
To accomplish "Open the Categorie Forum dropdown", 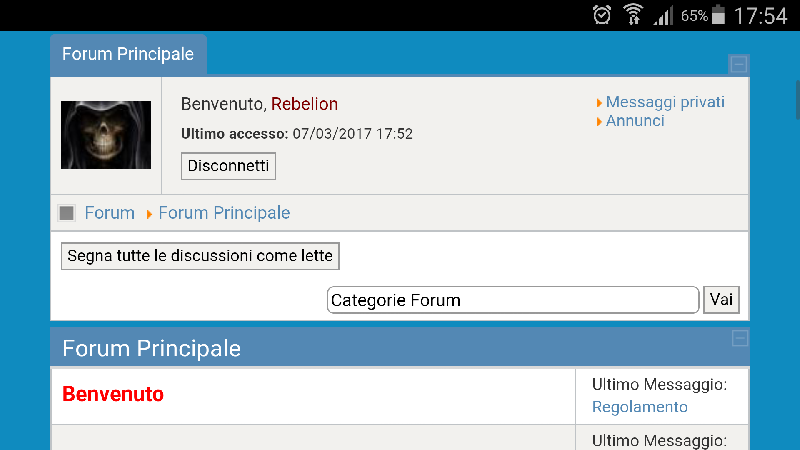I will [x=513, y=300].
